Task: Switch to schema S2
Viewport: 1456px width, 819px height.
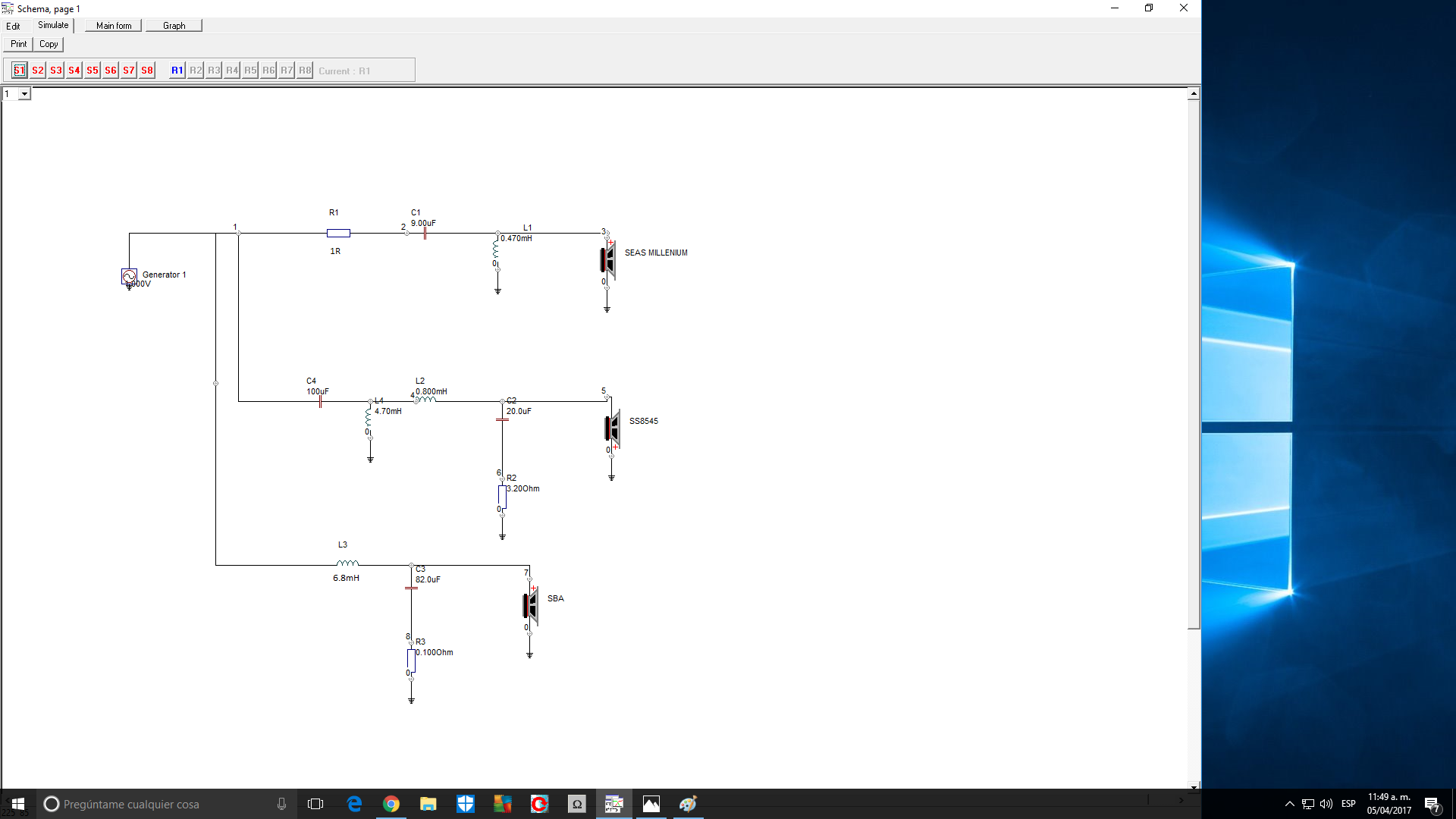Action: 38,71
